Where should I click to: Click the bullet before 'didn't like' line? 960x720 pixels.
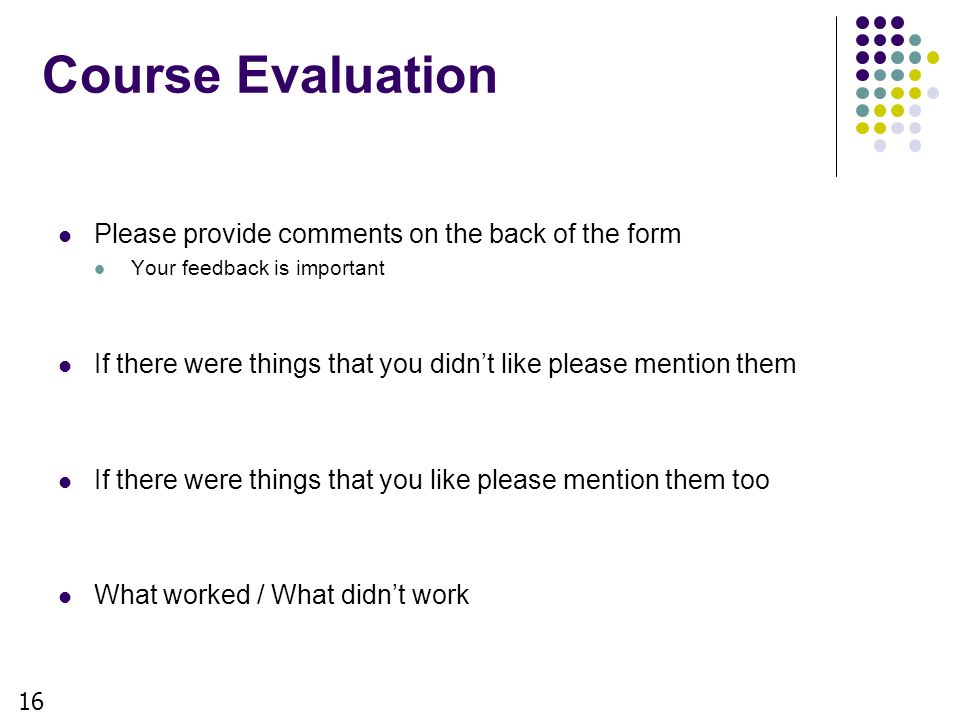65,367
